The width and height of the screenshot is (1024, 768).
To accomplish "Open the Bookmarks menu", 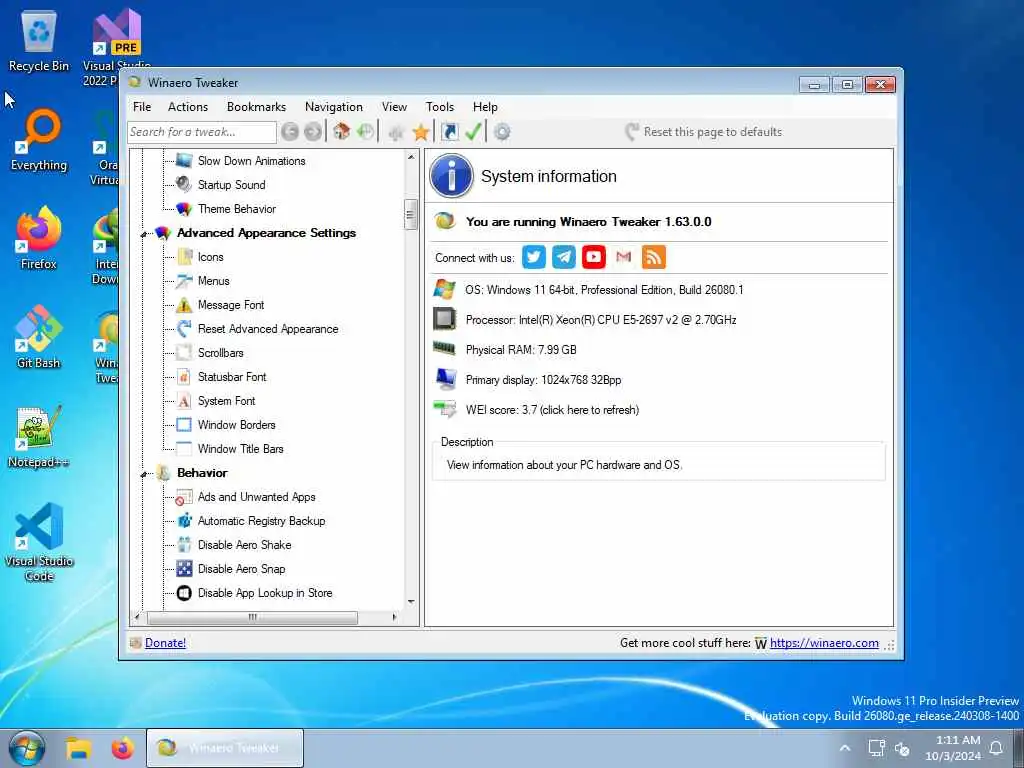I will pyautogui.click(x=256, y=106).
